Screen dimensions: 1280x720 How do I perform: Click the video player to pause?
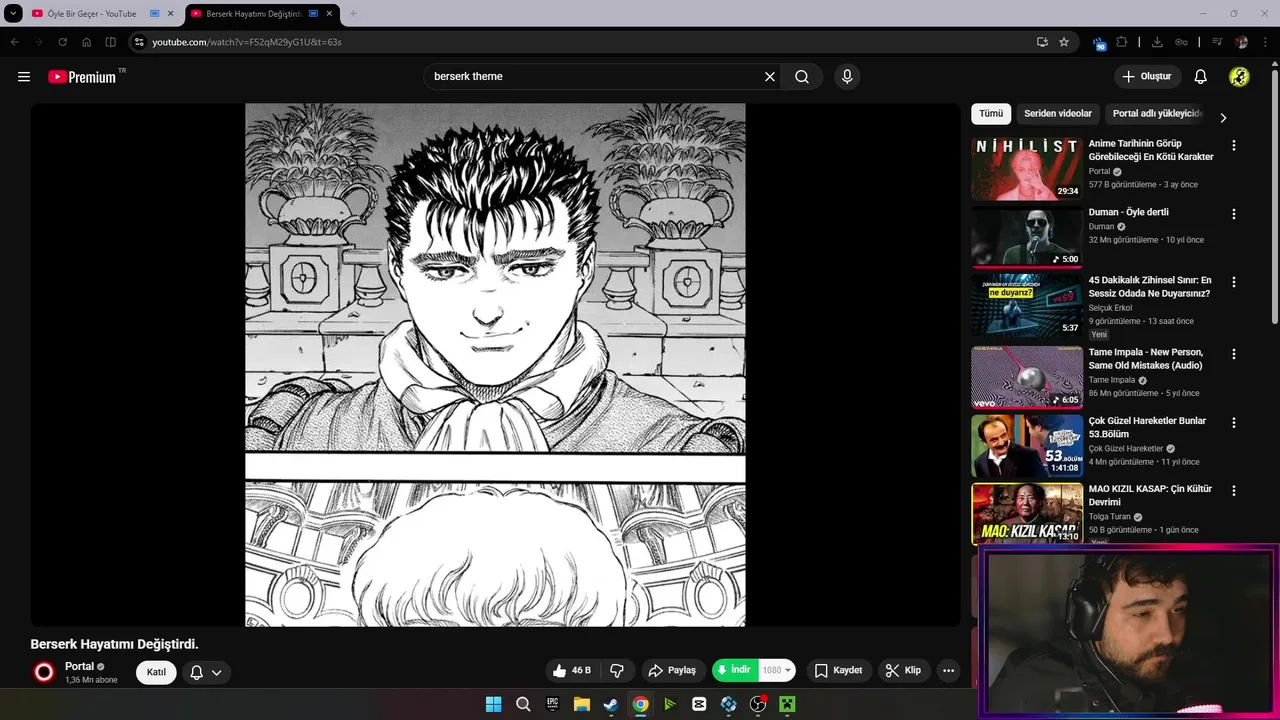495,365
